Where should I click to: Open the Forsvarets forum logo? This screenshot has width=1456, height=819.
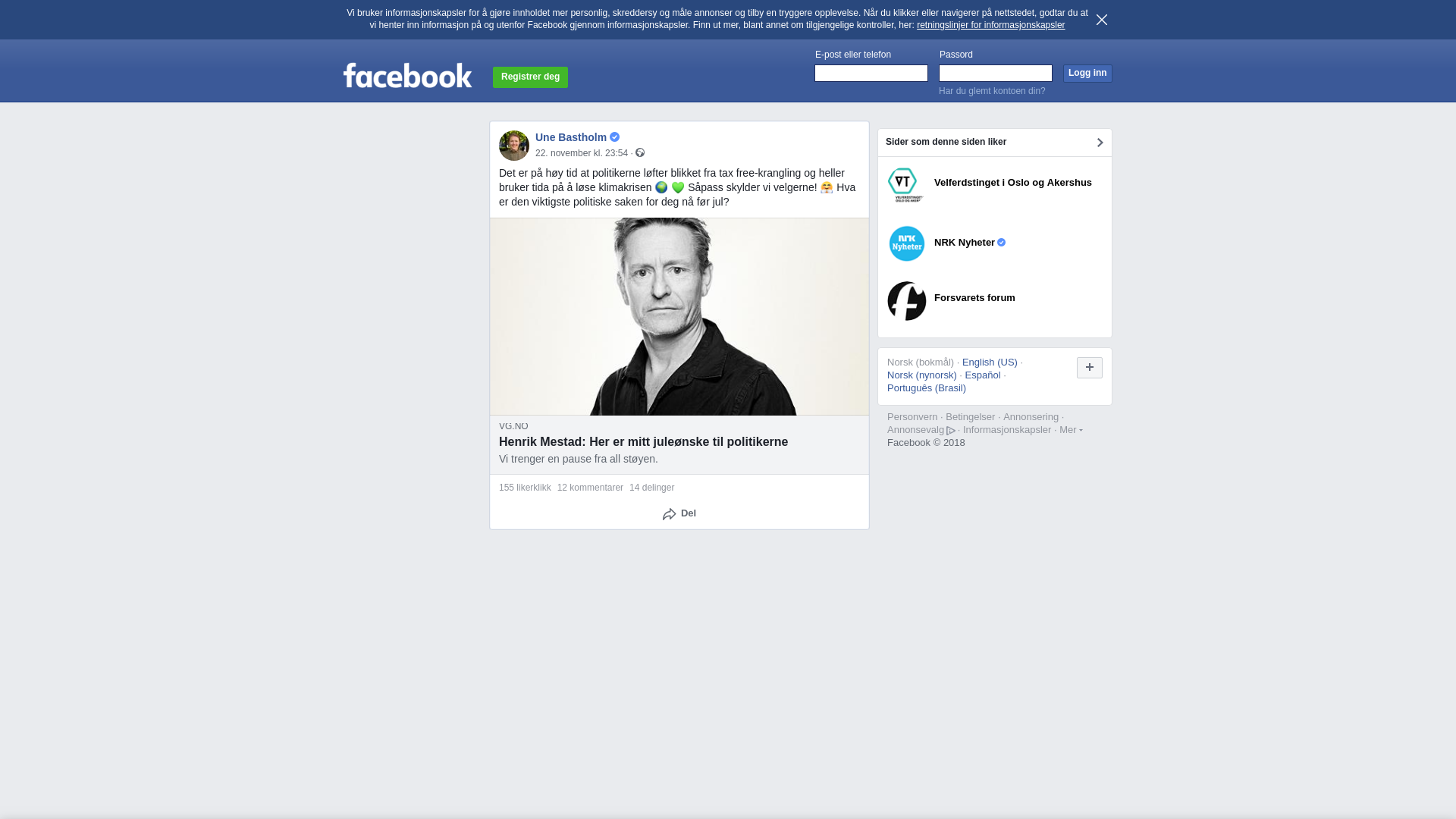coord(907,301)
